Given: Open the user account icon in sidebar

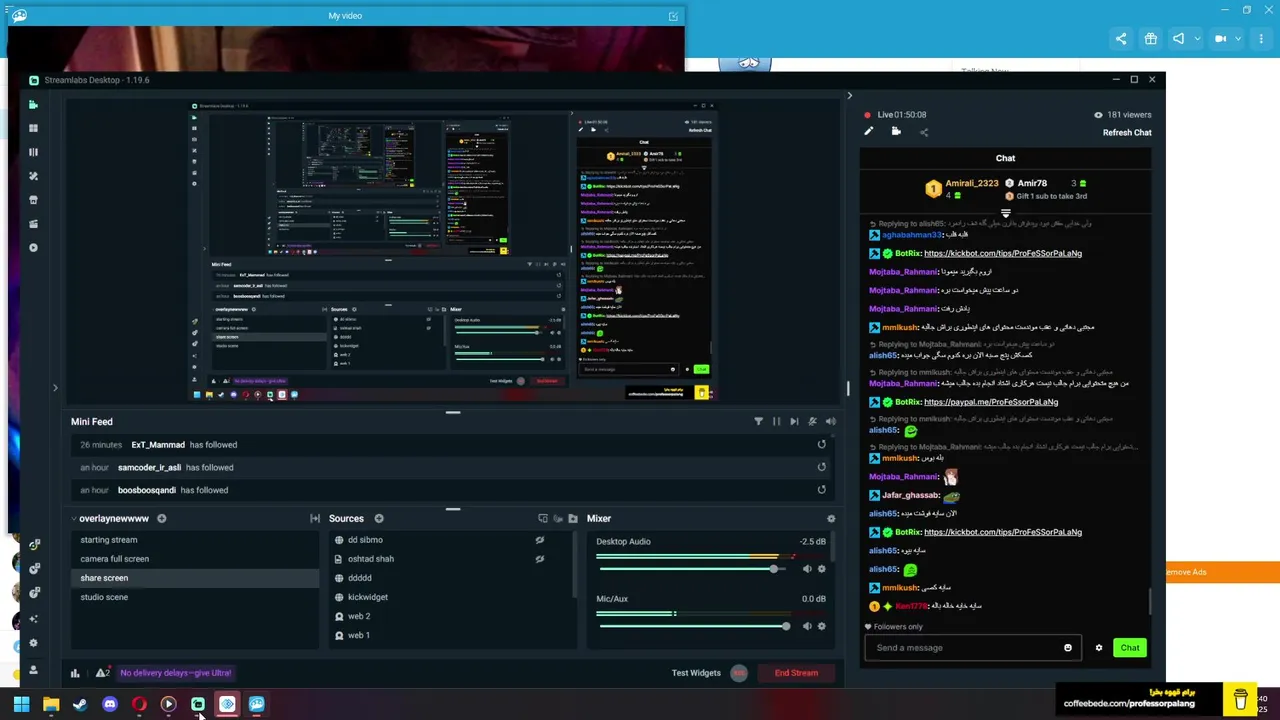Looking at the screenshot, I should 33,670.
